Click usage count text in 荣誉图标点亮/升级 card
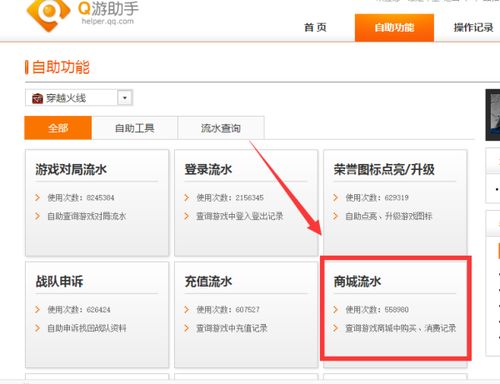Viewport: 500px width, 384px height. tap(377, 198)
